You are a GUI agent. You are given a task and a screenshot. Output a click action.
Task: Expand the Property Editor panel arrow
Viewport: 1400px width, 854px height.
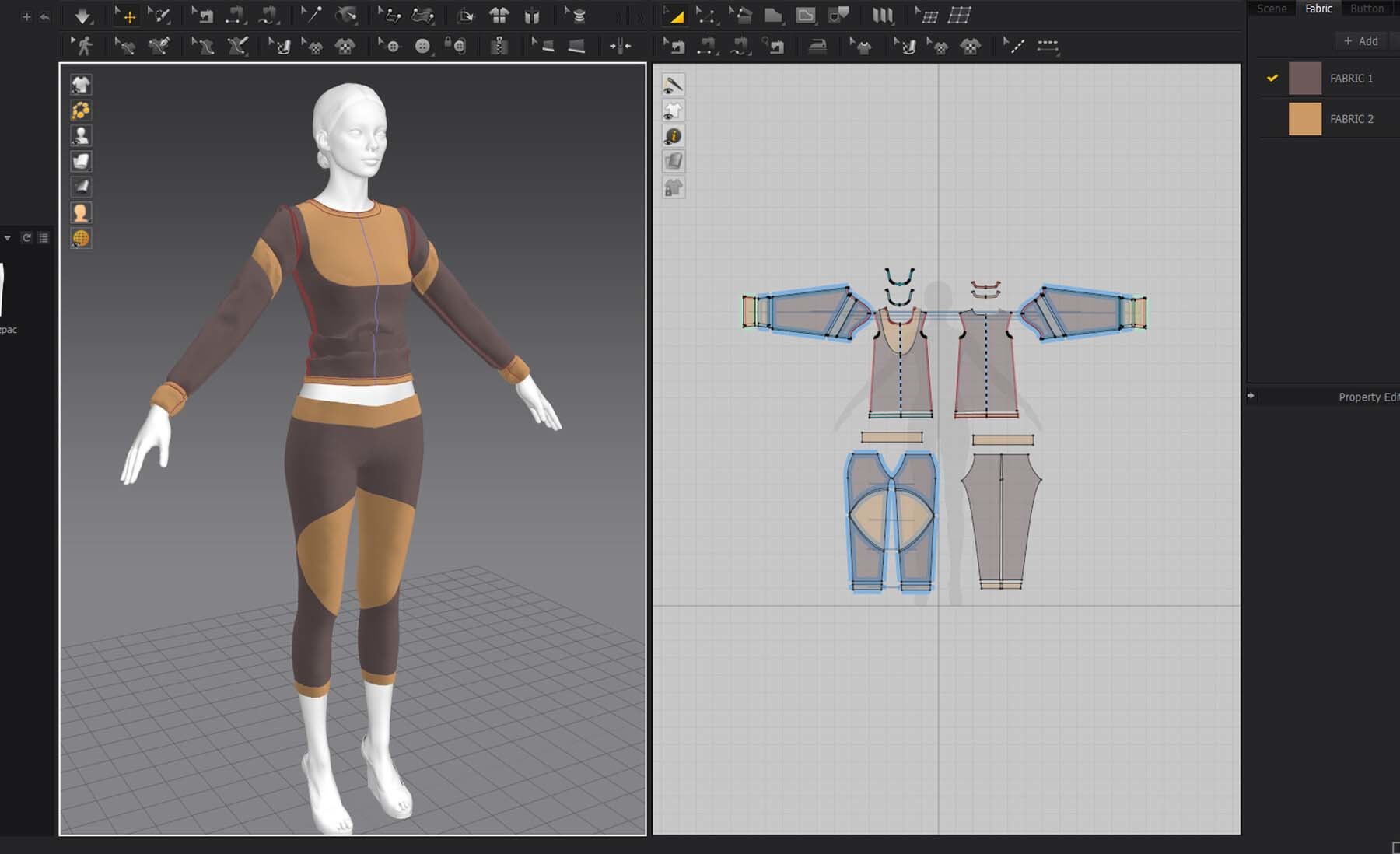click(x=1251, y=396)
